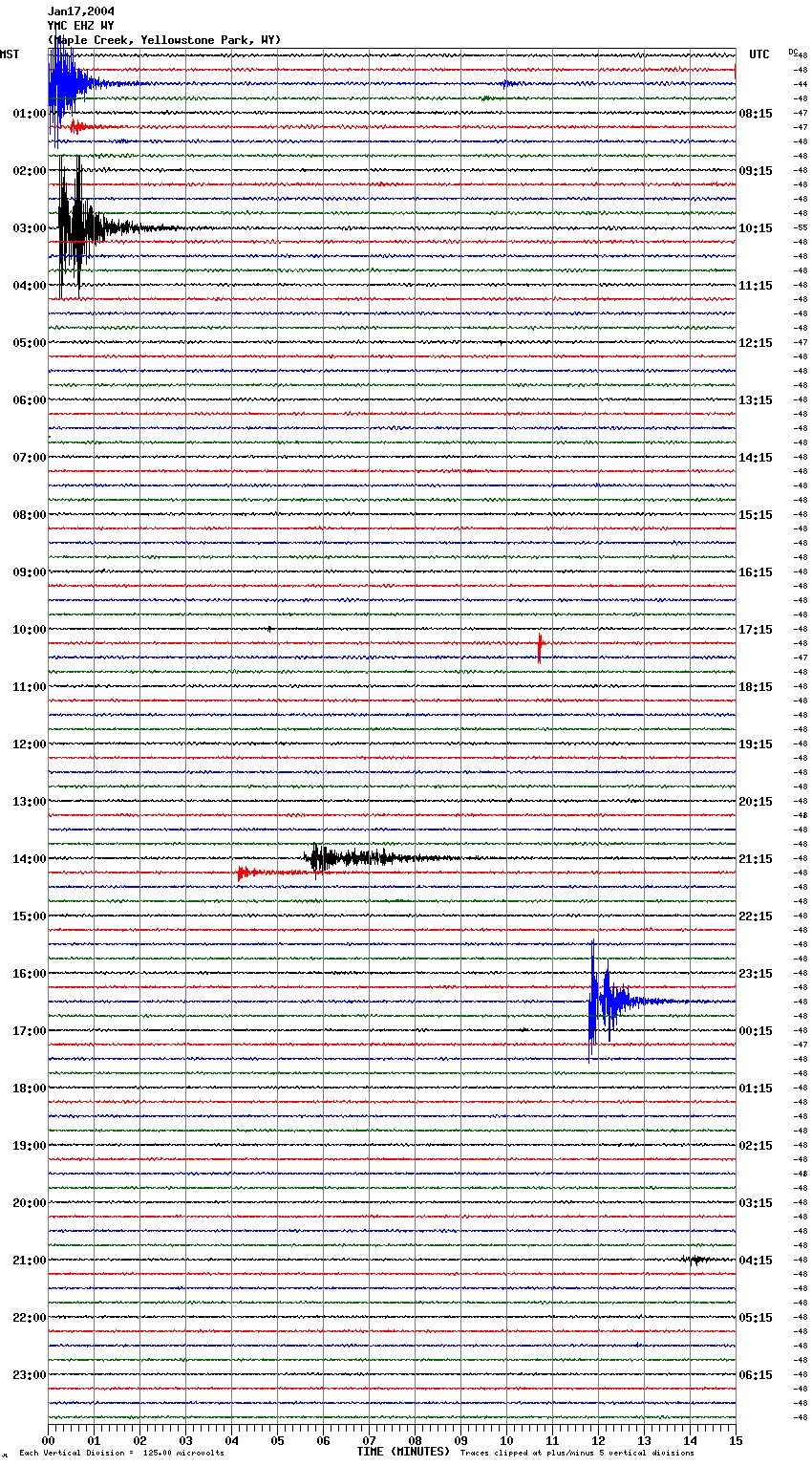Click the 19:00 MST time label
812x1466 pixels.
click(30, 1145)
